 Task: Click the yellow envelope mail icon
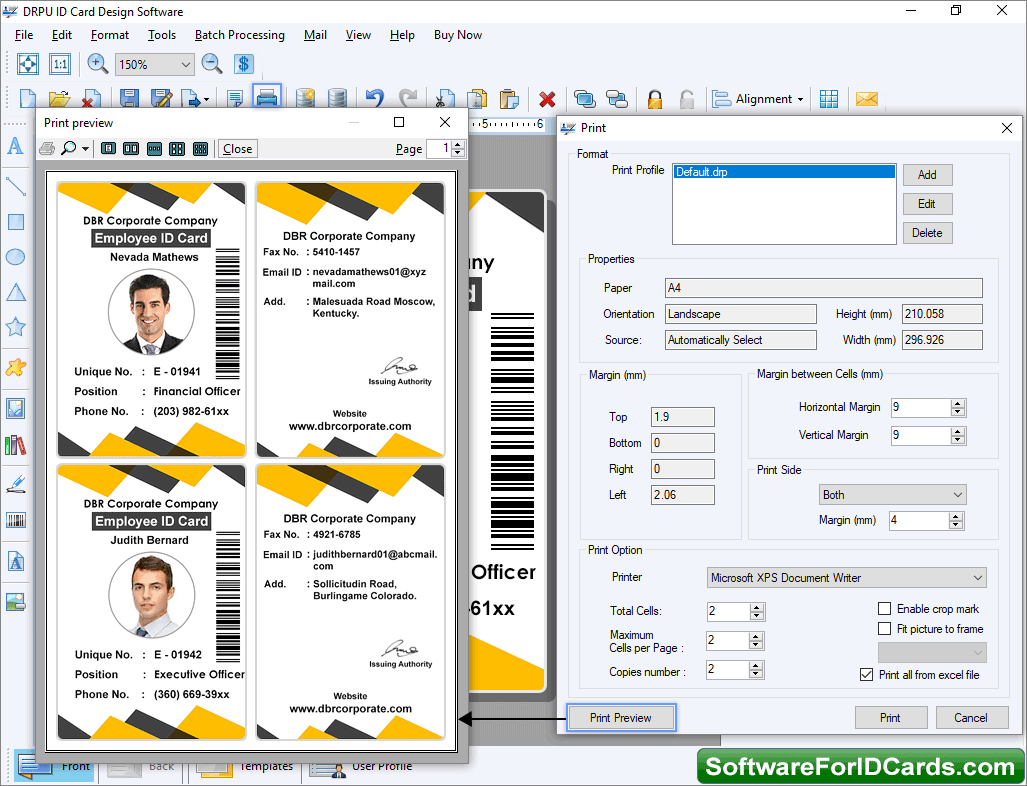[866, 99]
